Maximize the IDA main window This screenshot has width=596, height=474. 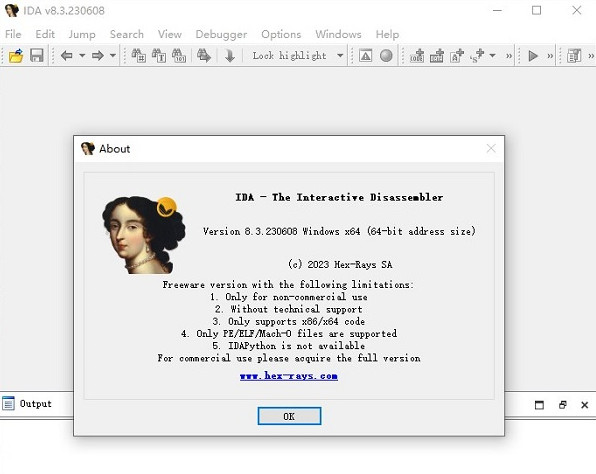pyautogui.click(x=536, y=10)
